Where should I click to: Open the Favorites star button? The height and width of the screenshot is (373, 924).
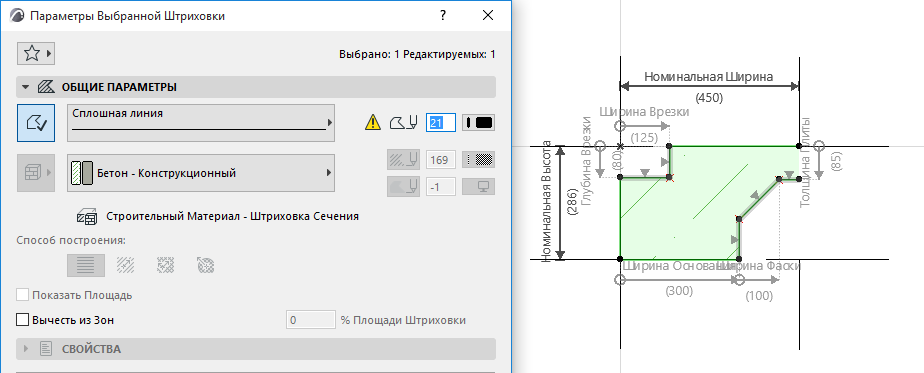coord(36,54)
